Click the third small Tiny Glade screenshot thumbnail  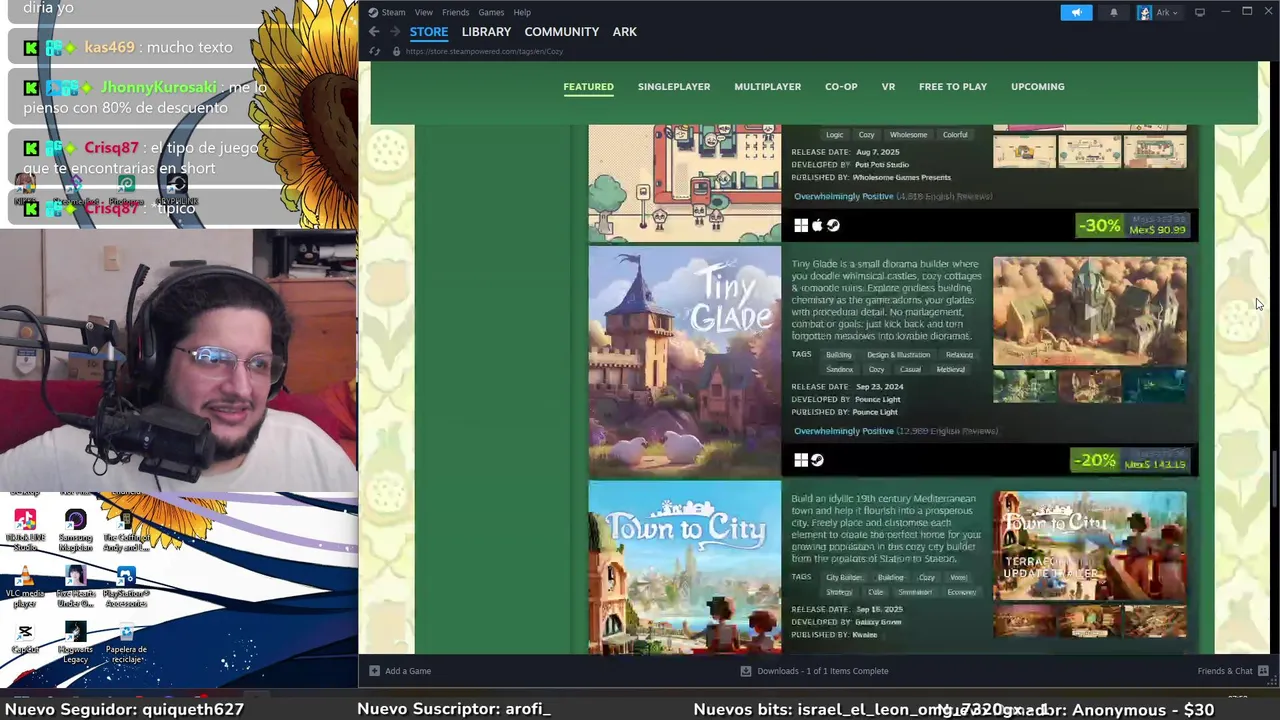pos(1155,387)
